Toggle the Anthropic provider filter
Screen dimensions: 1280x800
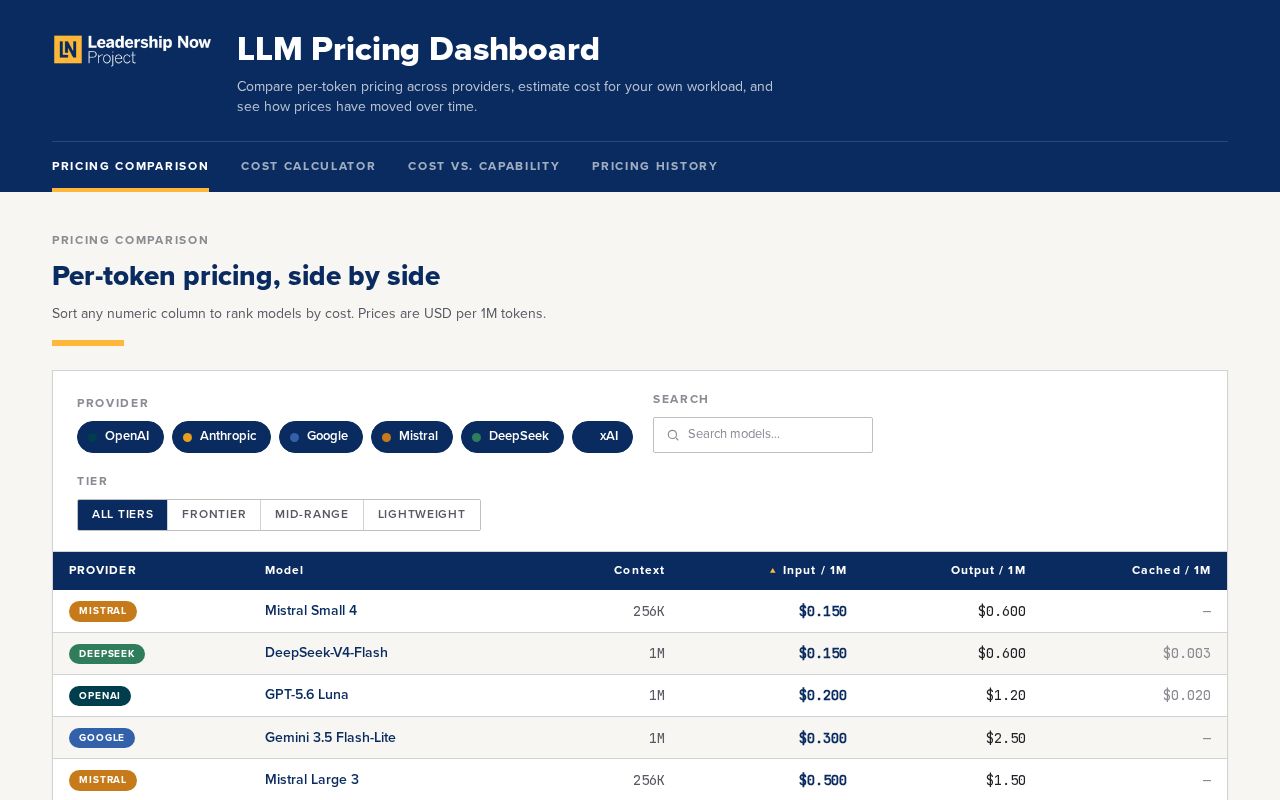click(x=221, y=437)
